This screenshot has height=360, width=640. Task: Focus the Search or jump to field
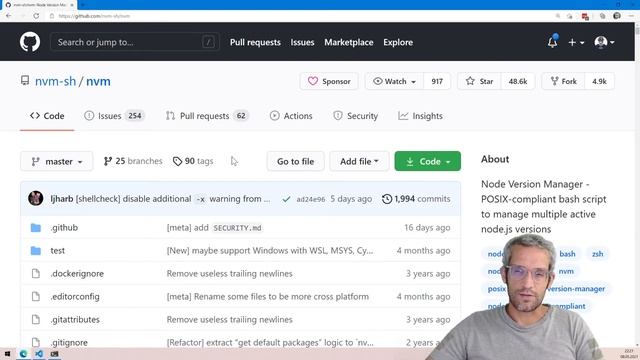tap(134, 42)
